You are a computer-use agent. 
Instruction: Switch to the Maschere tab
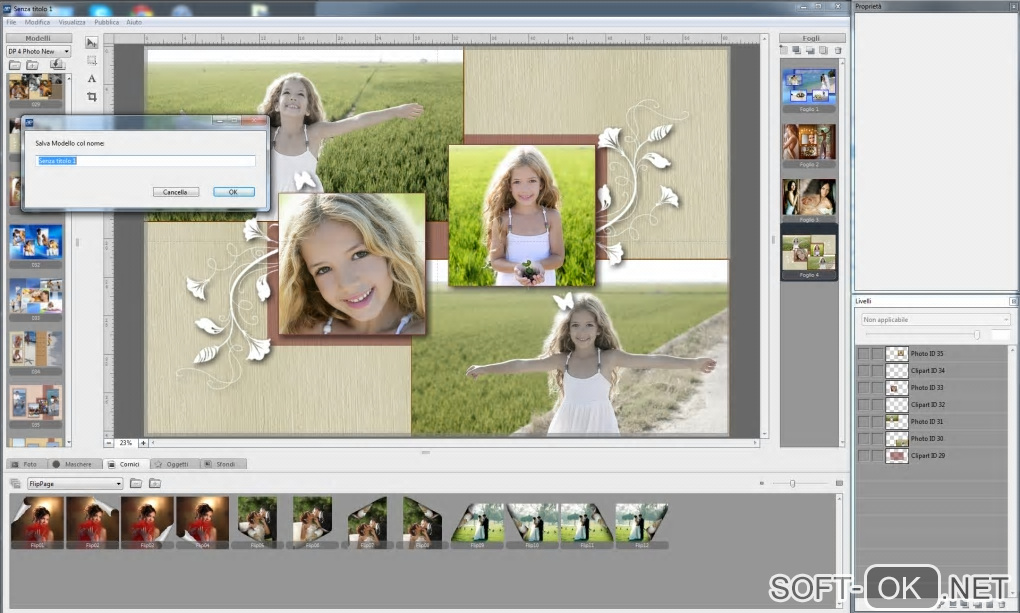click(x=72, y=464)
